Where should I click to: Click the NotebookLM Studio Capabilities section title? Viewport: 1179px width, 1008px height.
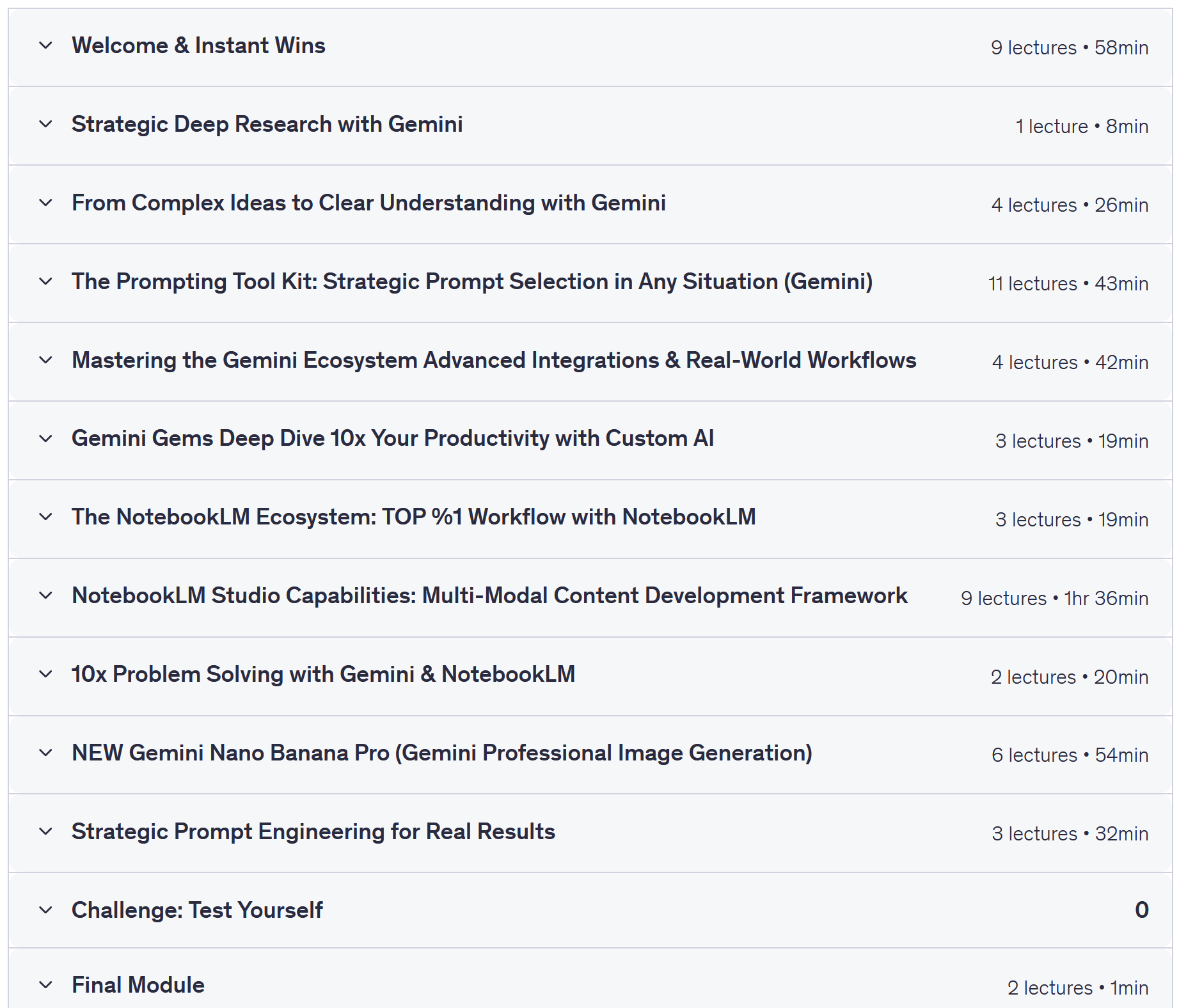[x=489, y=595]
